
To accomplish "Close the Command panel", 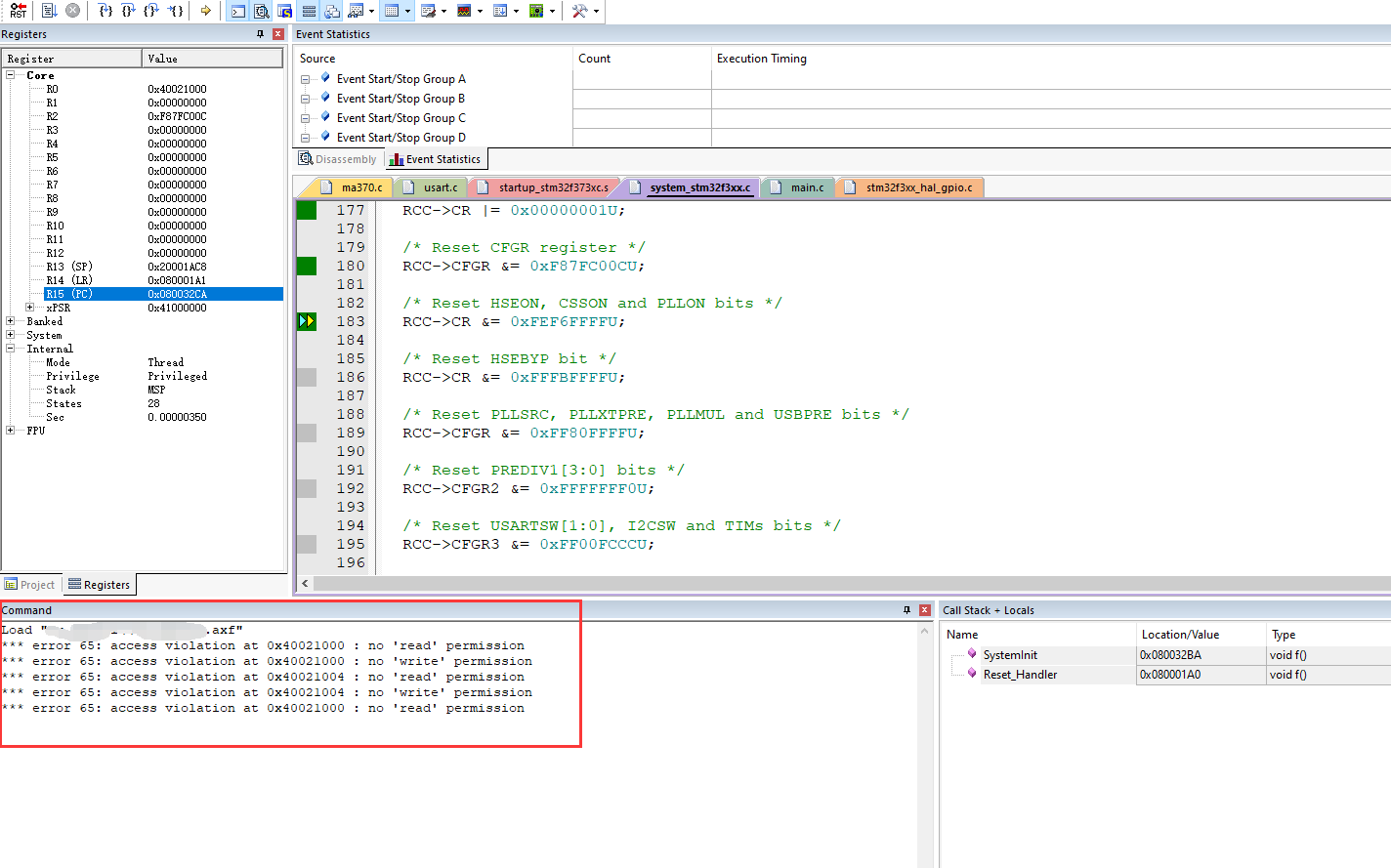I will pos(924,610).
